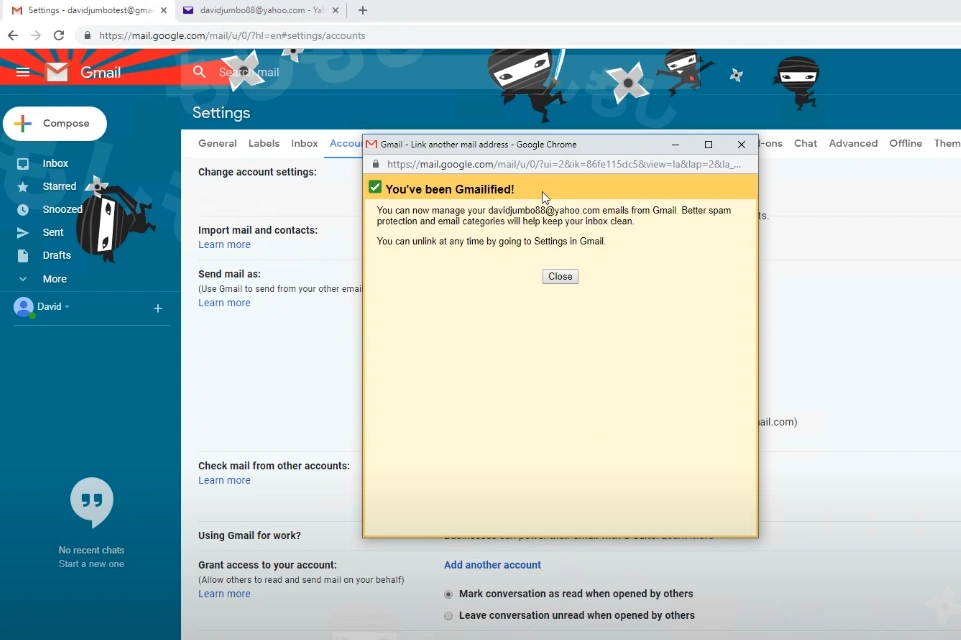
Task: Click the search magnifier icon
Action: click(x=199, y=72)
